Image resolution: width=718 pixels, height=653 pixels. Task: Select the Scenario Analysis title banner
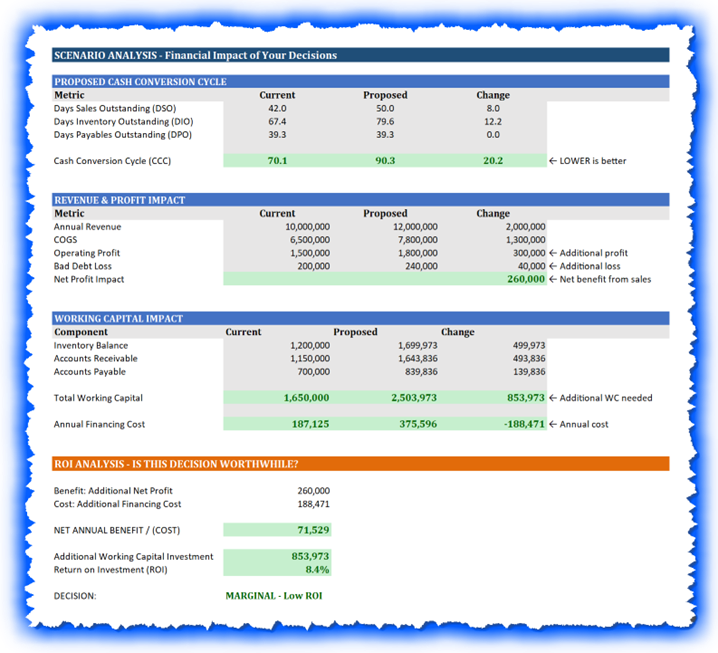click(360, 55)
